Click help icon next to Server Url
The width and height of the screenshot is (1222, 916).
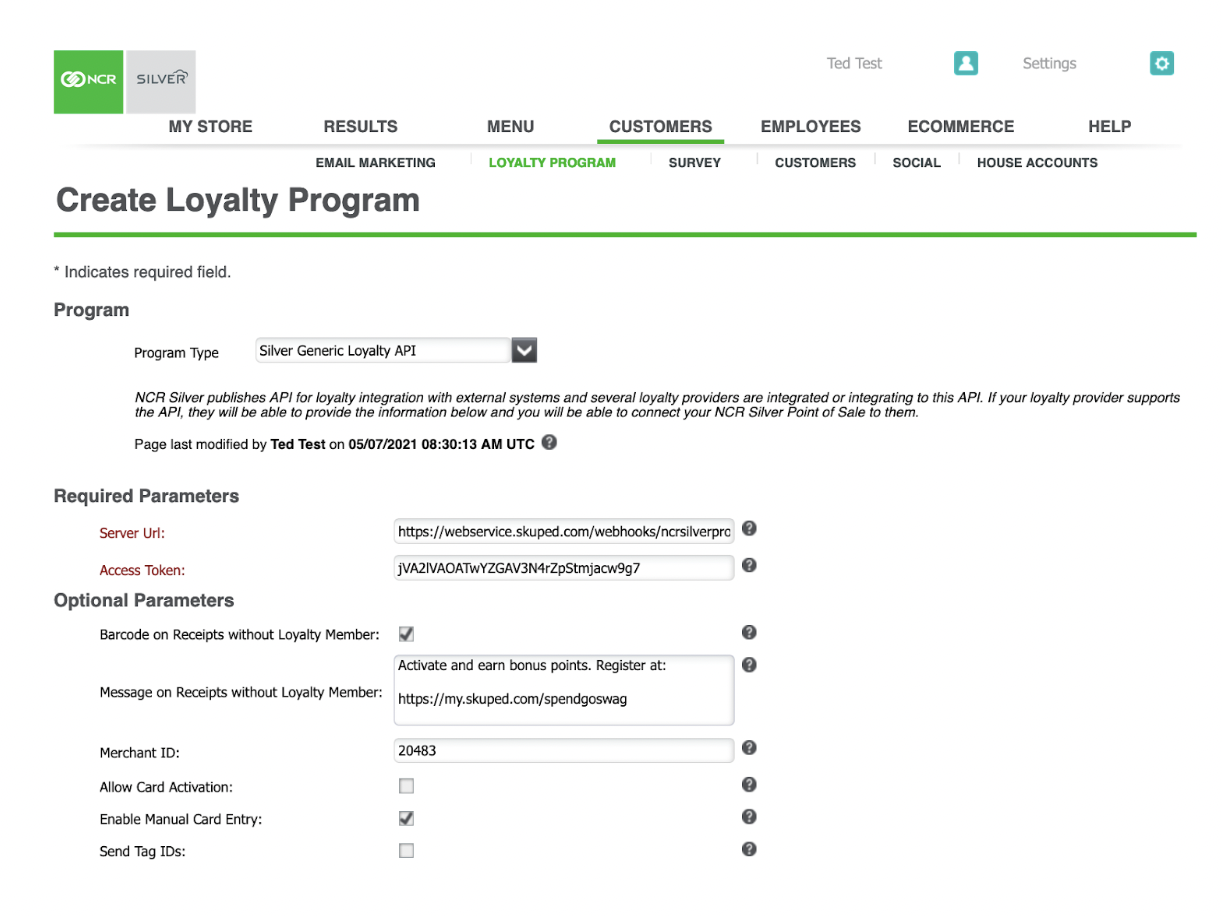click(x=749, y=529)
